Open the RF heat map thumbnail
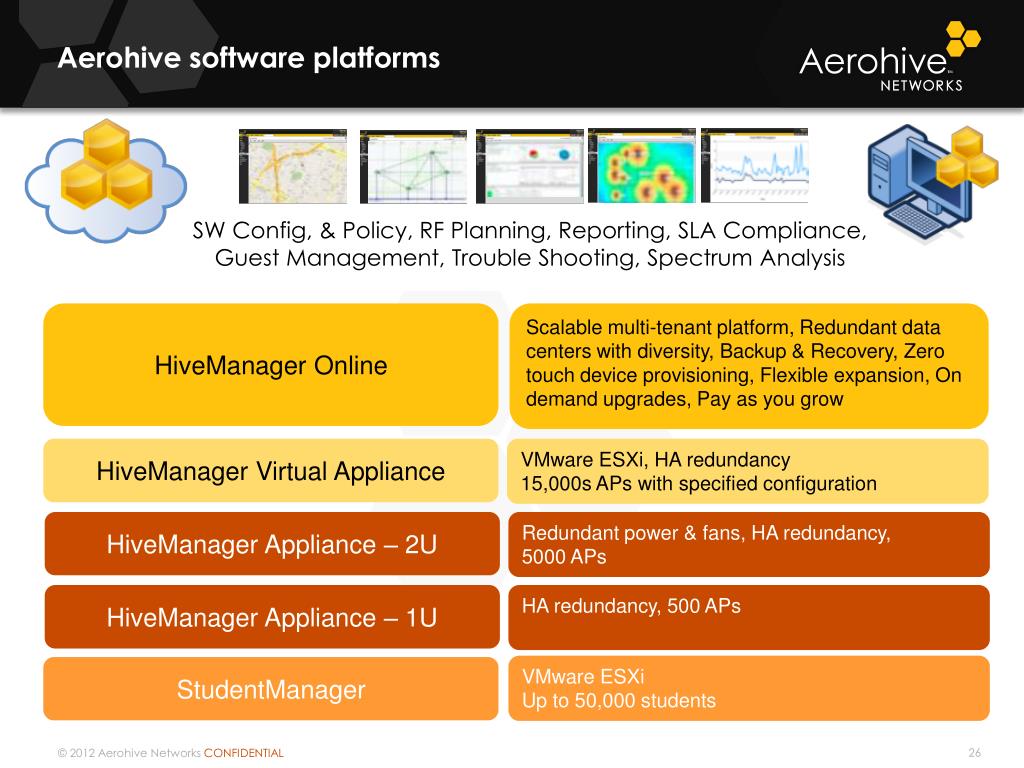Viewport: 1024px width, 768px height. [641, 165]
